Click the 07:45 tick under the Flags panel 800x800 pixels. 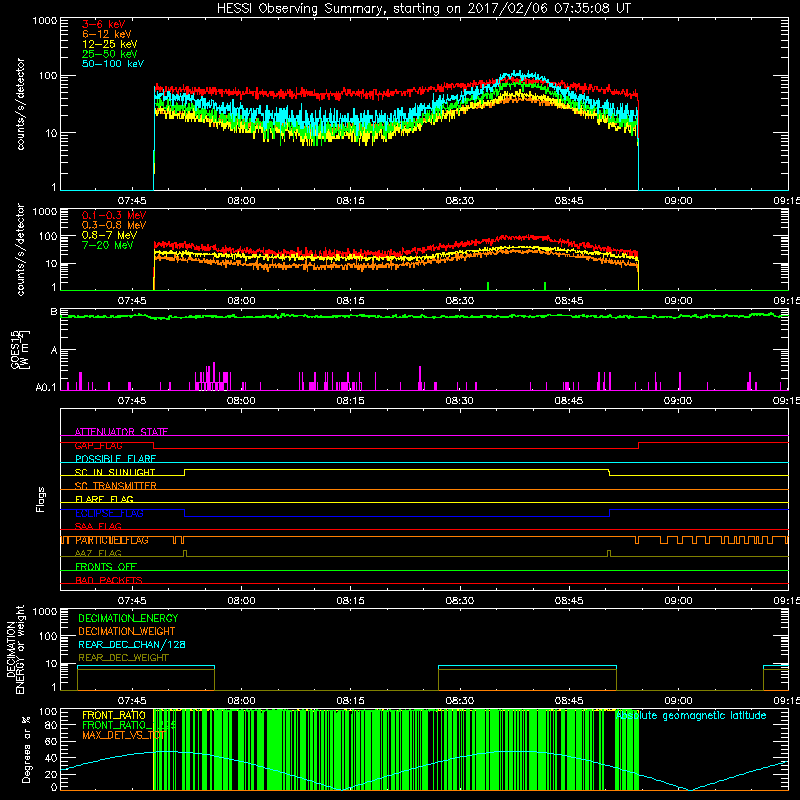(x=132, y=601)
